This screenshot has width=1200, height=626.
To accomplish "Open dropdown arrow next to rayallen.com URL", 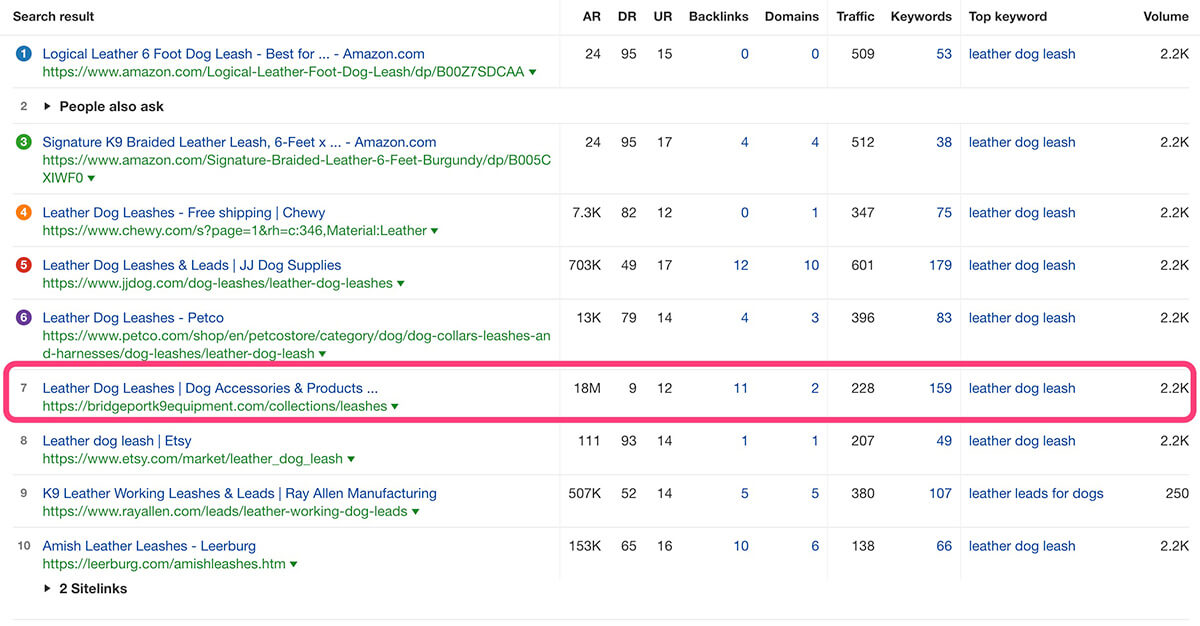I will [415, 512].
